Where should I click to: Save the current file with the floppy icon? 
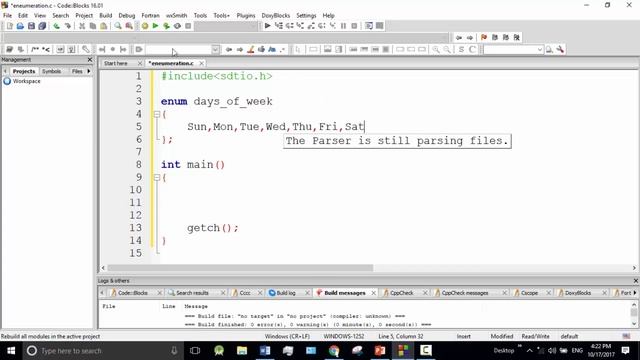31,26
